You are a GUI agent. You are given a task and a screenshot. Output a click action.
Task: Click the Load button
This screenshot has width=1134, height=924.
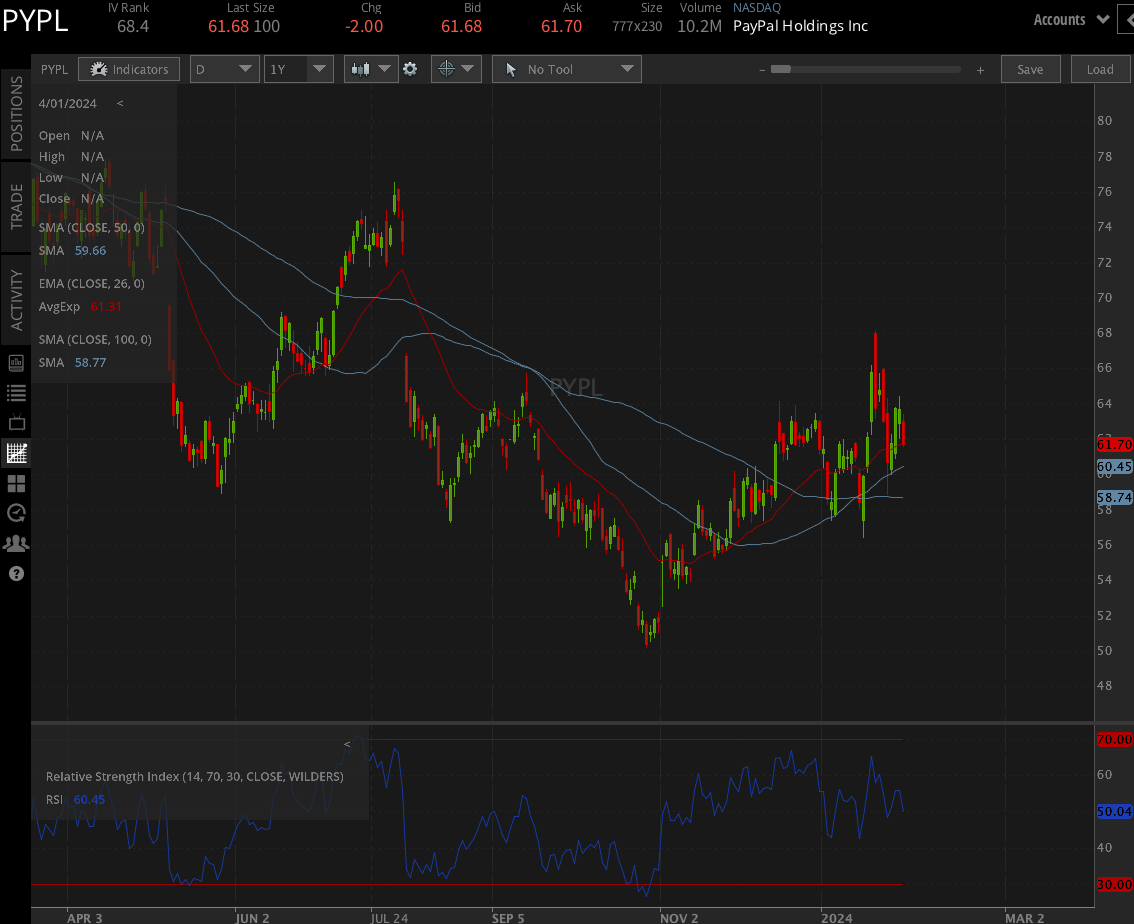click(1100, 68)
